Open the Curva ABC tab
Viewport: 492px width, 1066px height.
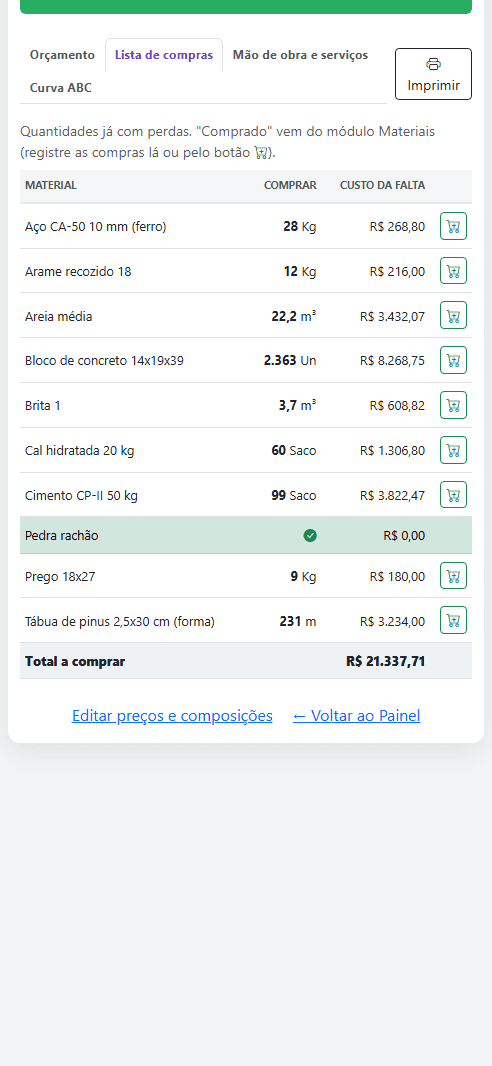(60, 88)
